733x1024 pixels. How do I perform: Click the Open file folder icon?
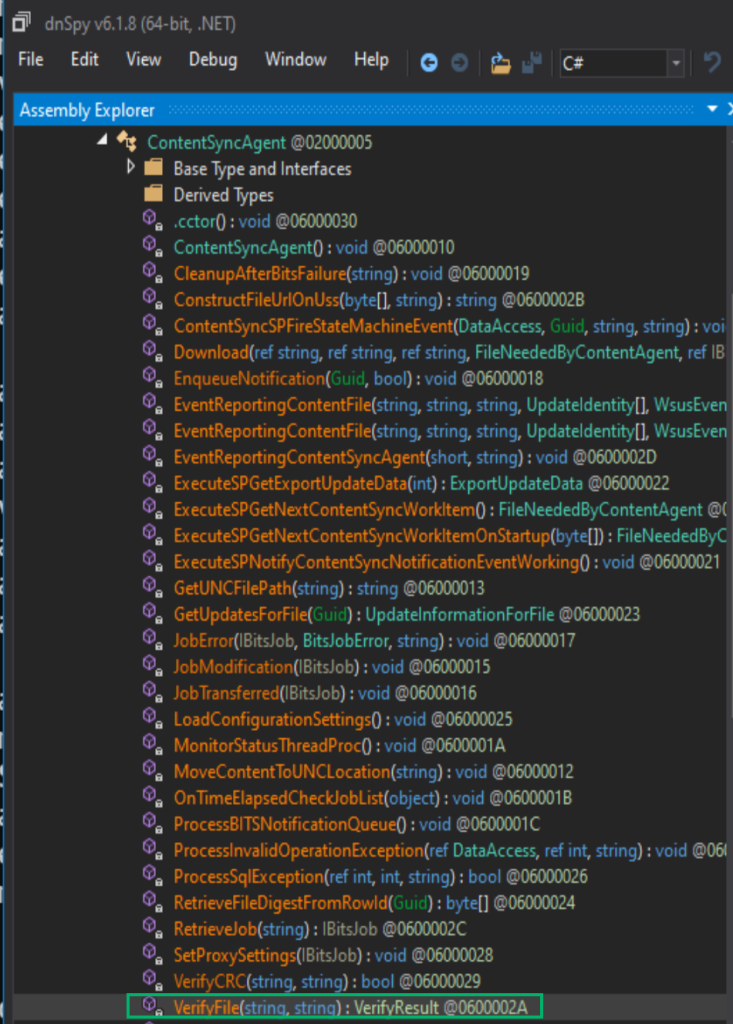point(500,63)
